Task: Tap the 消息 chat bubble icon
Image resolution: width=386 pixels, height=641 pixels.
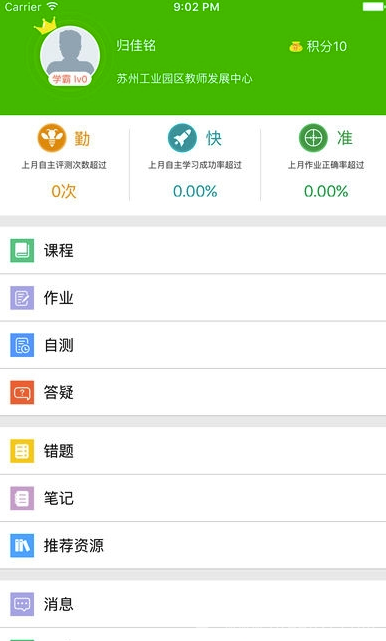Action: point(22,604)
